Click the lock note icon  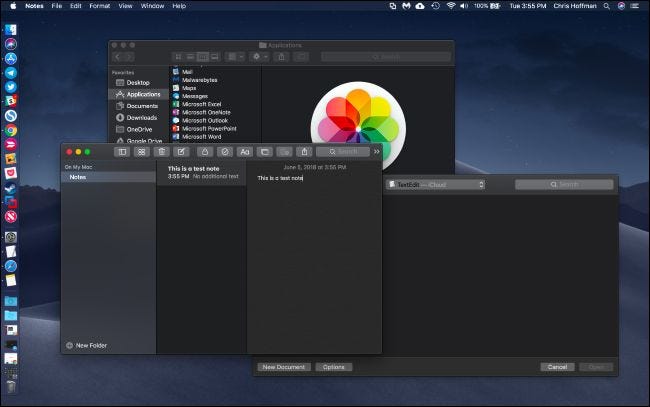204,151
